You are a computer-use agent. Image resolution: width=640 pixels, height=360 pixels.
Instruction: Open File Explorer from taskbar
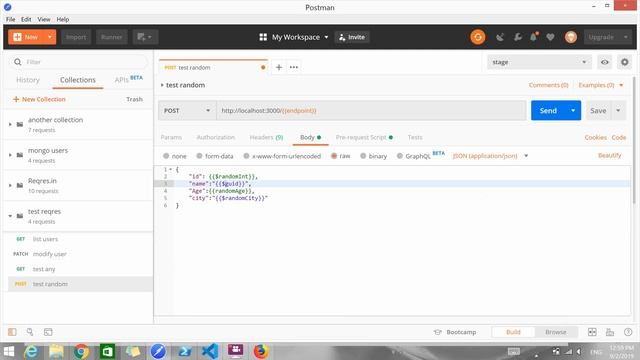pos(56,351)
